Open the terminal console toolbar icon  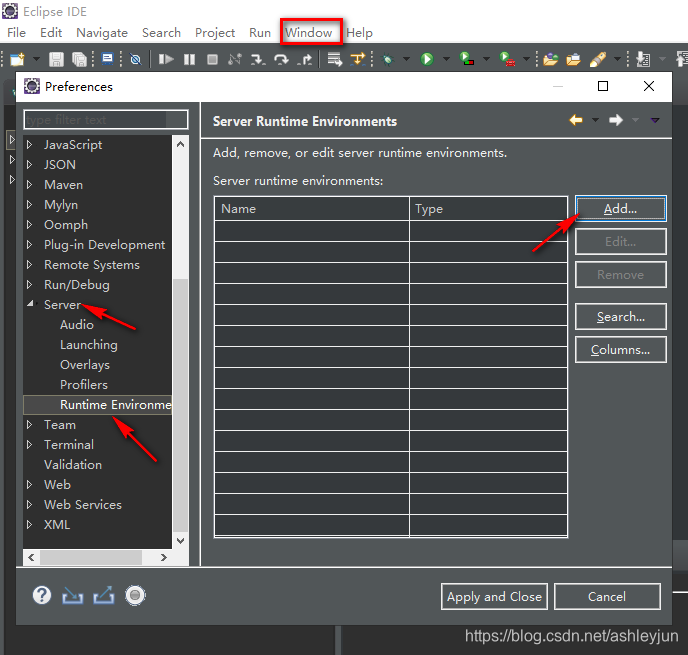[x=108, y=59]
